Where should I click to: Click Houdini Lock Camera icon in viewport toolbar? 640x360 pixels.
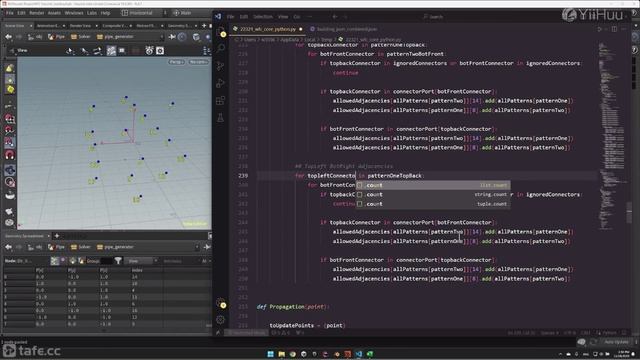(x=149, y=51)
